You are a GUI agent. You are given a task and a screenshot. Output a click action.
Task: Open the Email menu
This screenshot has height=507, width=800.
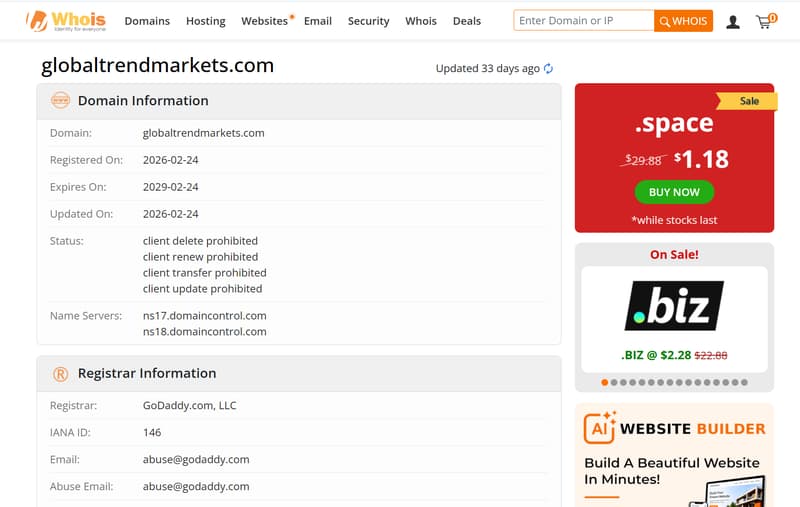click(318, 21)
